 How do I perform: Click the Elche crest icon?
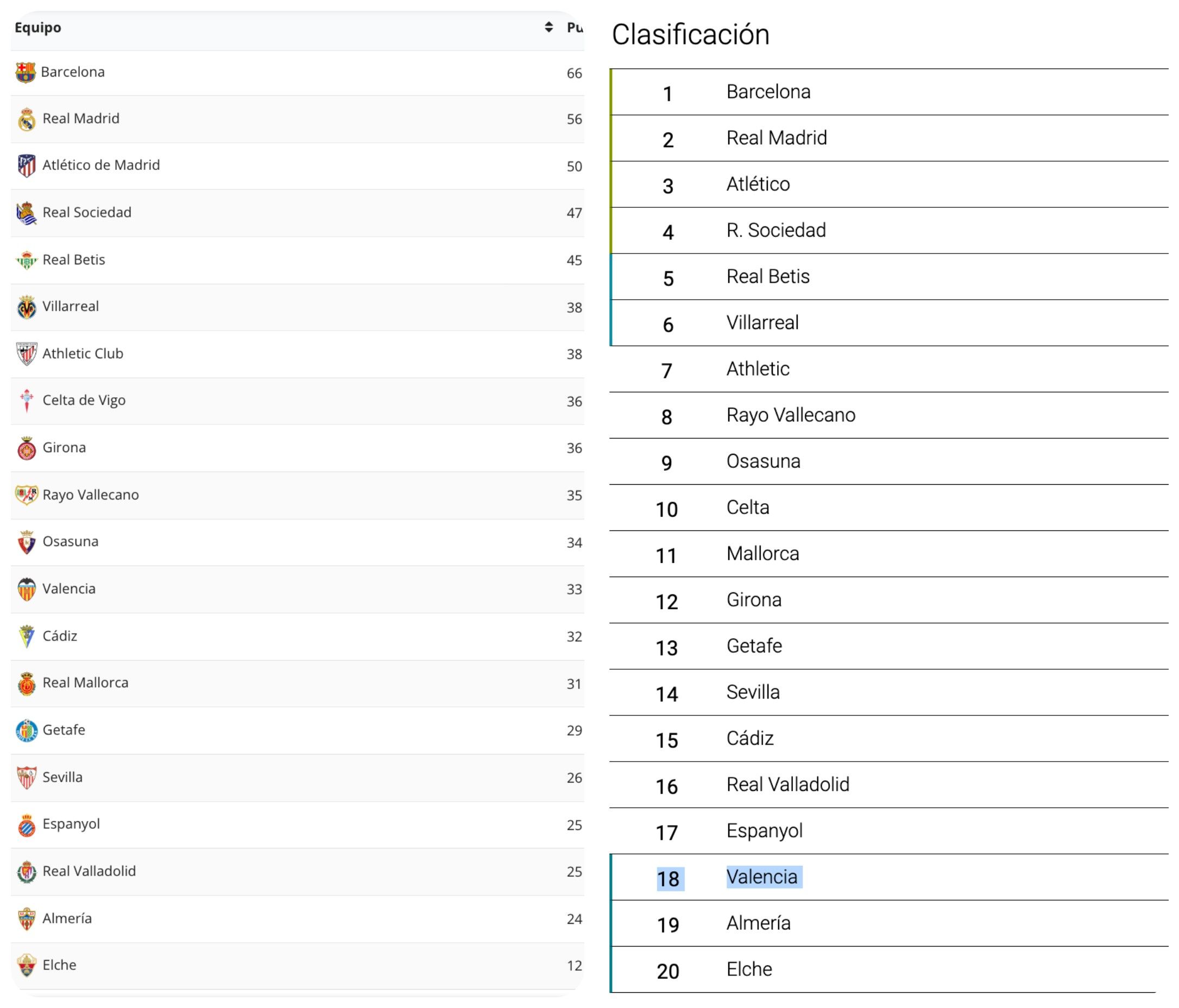[27, 966]
